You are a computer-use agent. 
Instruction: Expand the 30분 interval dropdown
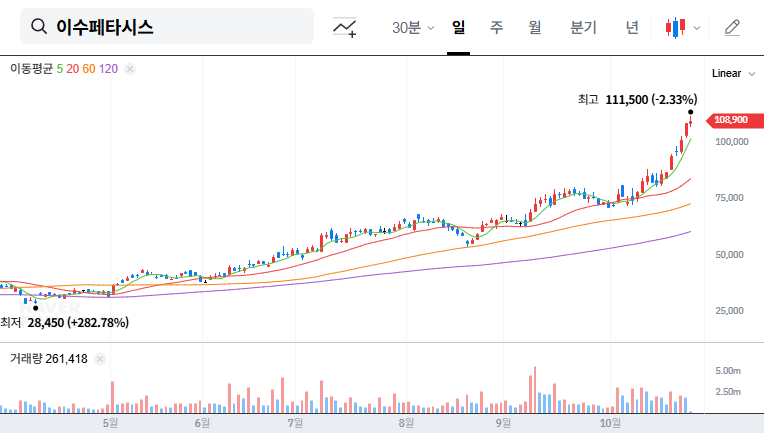pyautogui.click(x=430, y=28)
